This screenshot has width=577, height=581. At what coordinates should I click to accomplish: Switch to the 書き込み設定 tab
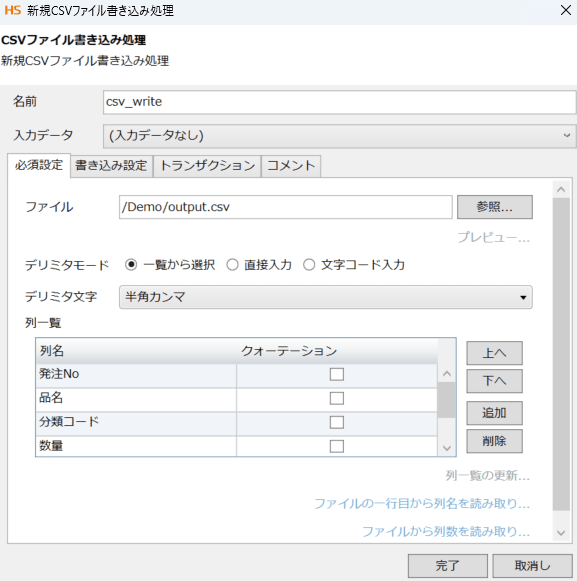[111, 166]
